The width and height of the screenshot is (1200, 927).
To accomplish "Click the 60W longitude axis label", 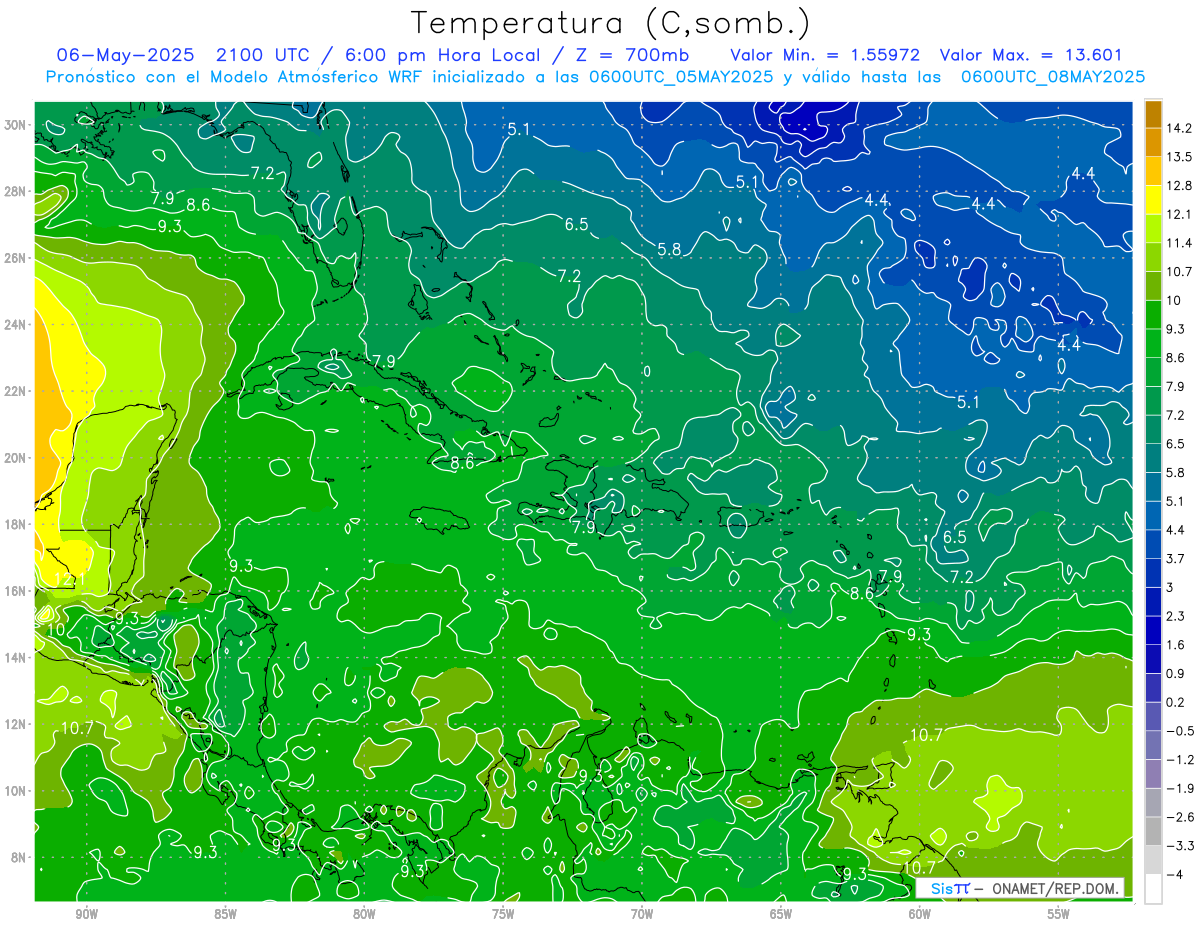I will coord(919,914).
